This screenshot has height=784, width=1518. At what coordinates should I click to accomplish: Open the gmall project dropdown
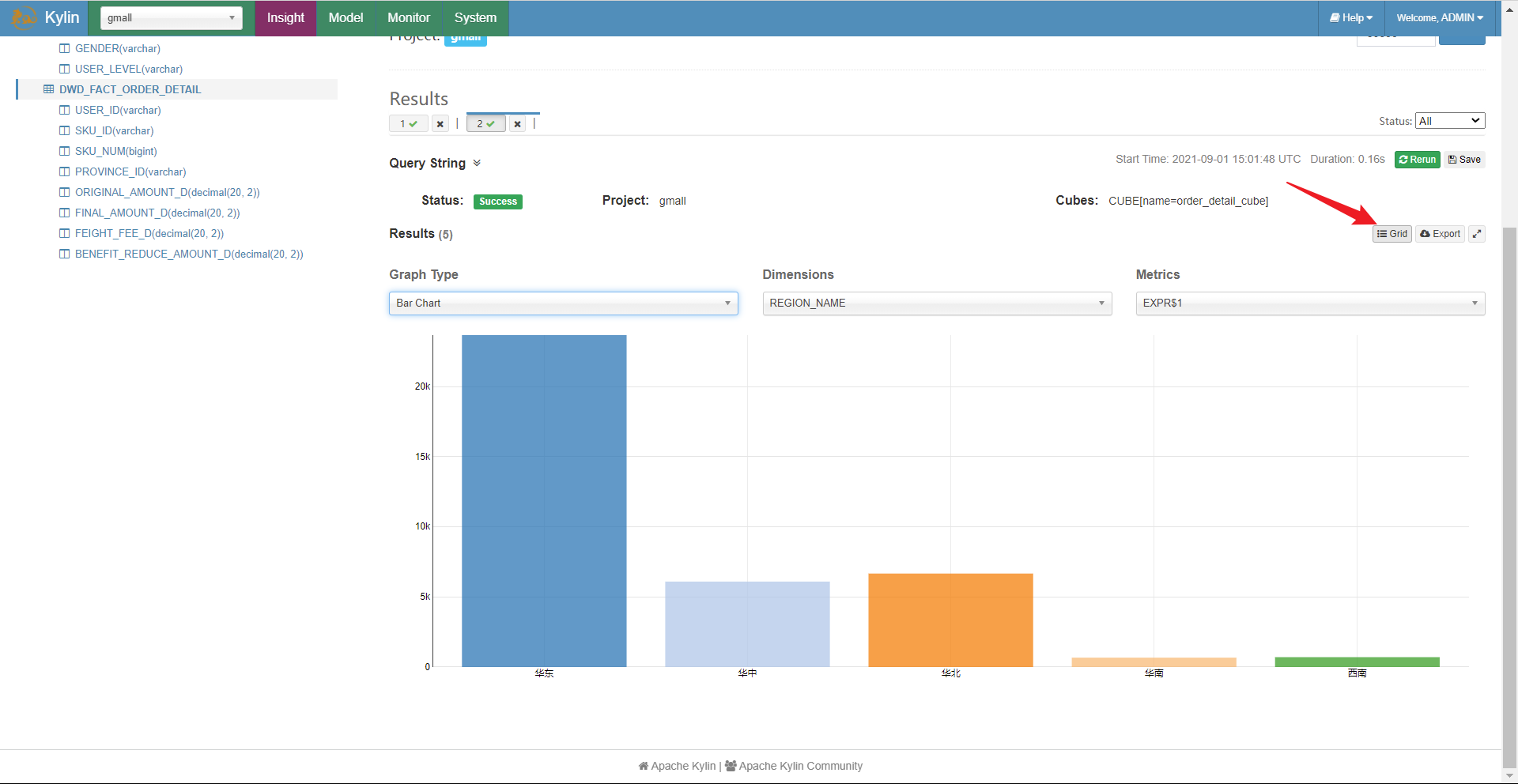pyautogui.click(x=172, y=17)
